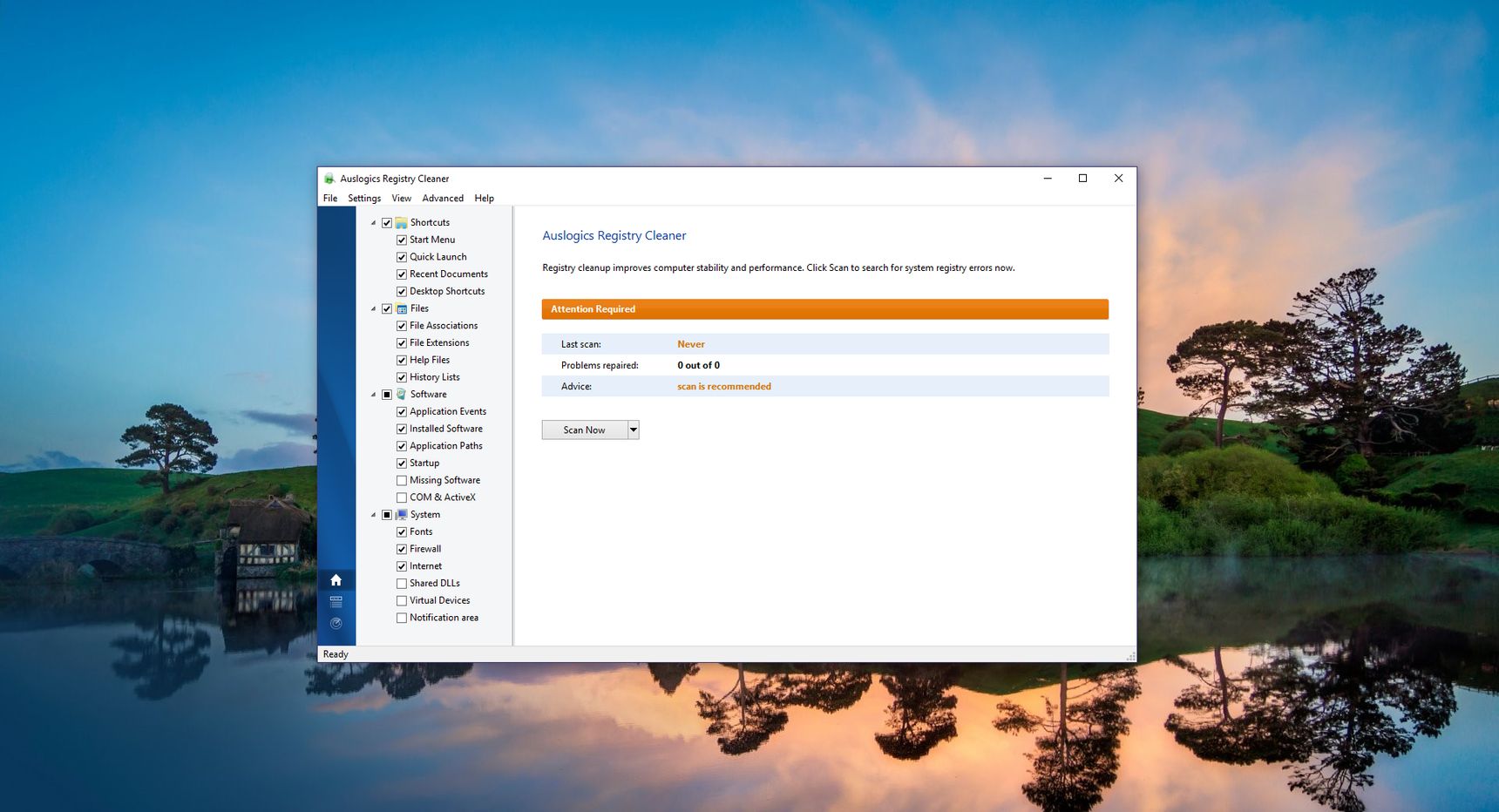Viewport: 1499px width, 812px height.
Task: Open the Rescue Center sidebar icon
Action: [x=336, y=624]
